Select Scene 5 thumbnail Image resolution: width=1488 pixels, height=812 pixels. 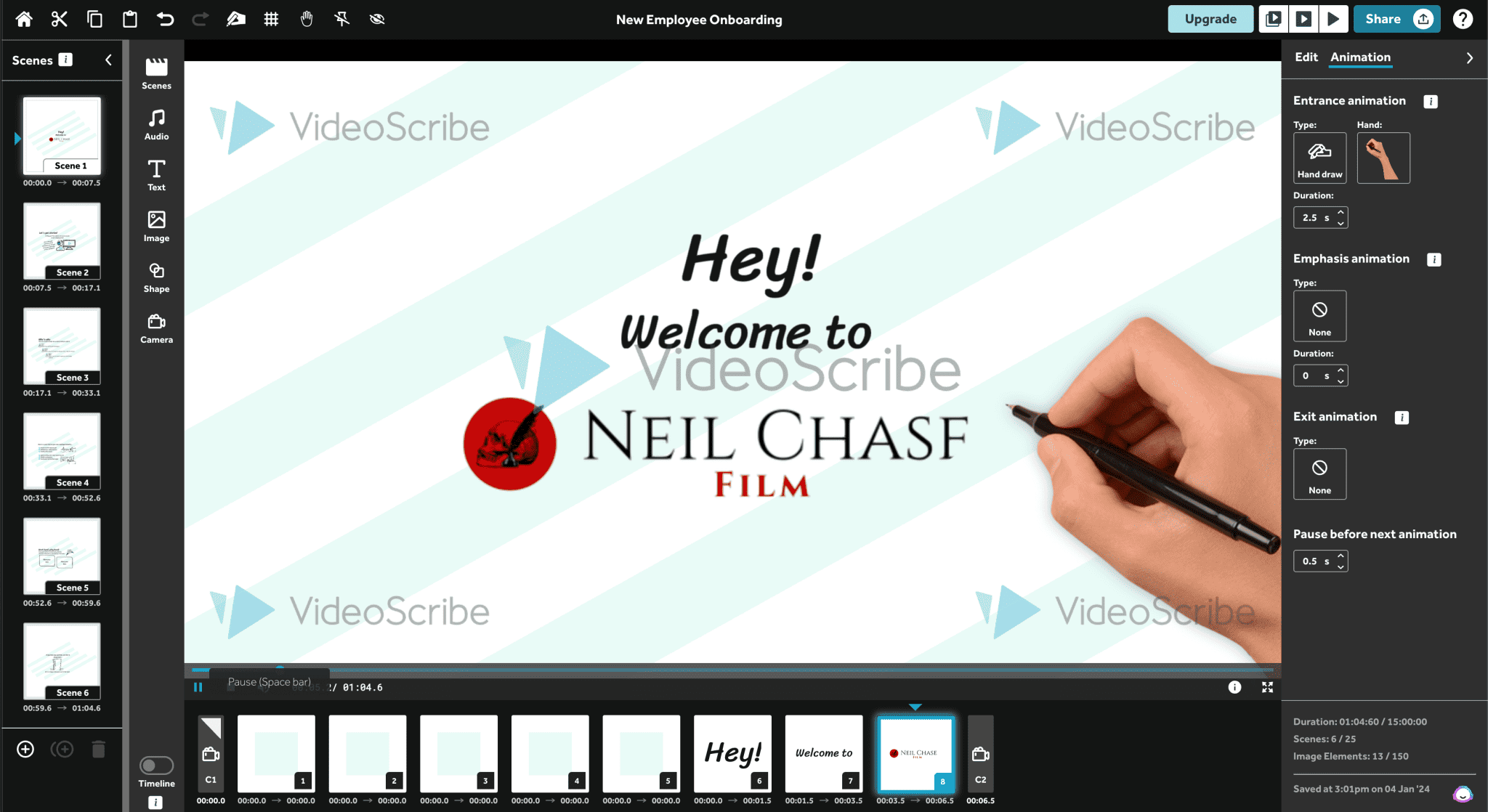click(x=62, y=556)
